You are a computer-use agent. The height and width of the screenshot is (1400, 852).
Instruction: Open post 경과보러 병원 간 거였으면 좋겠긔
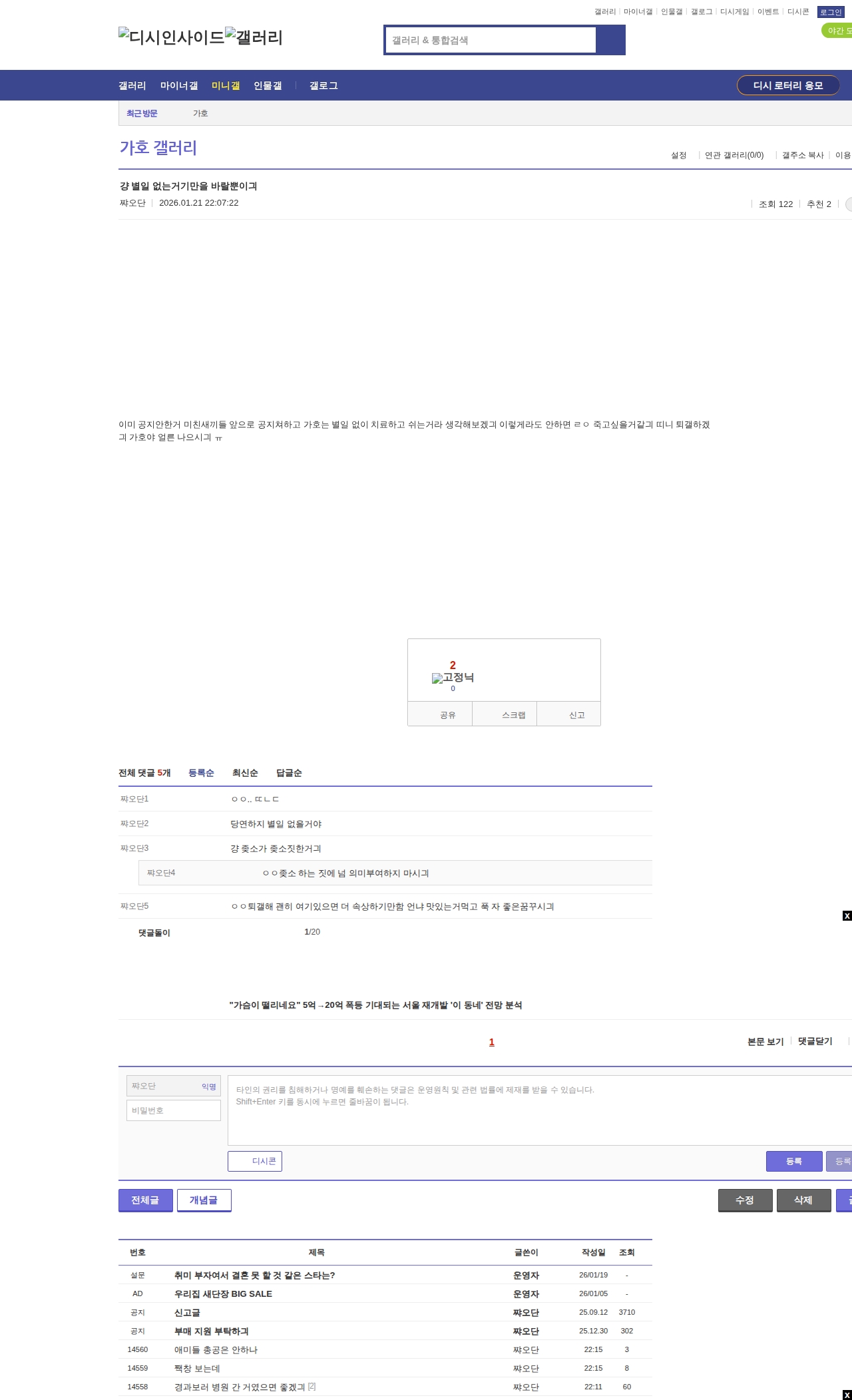[x=240, y=1387]
